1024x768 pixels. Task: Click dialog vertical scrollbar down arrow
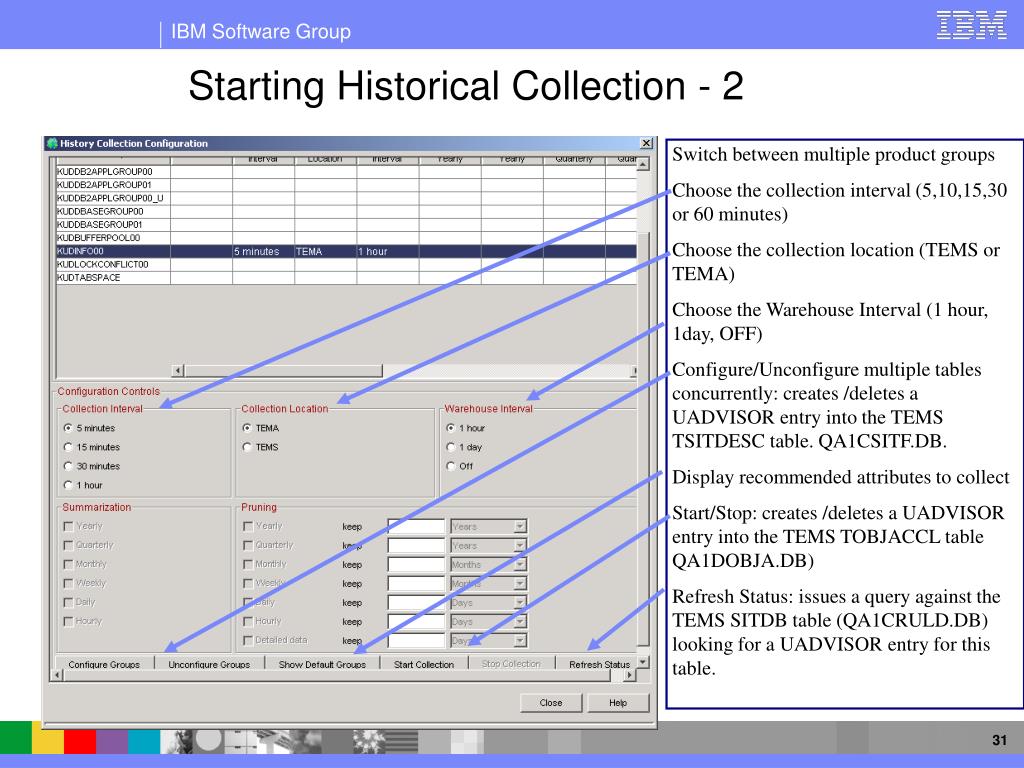point(643,662)
